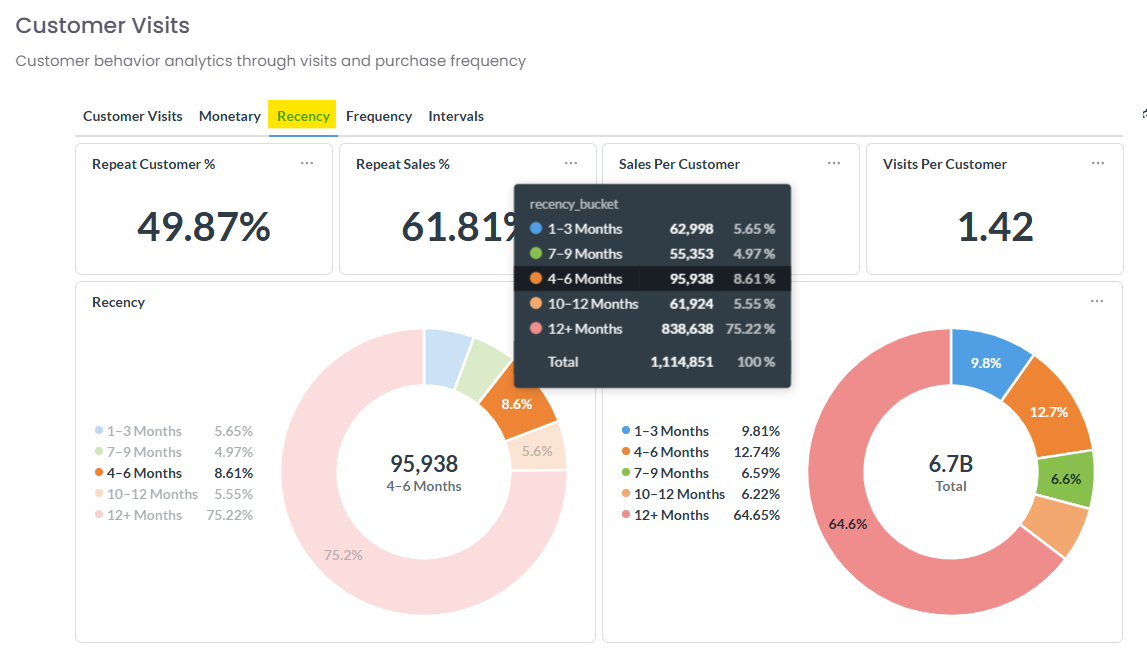Click the 49.87% repeat customer value

coord(204,226)
